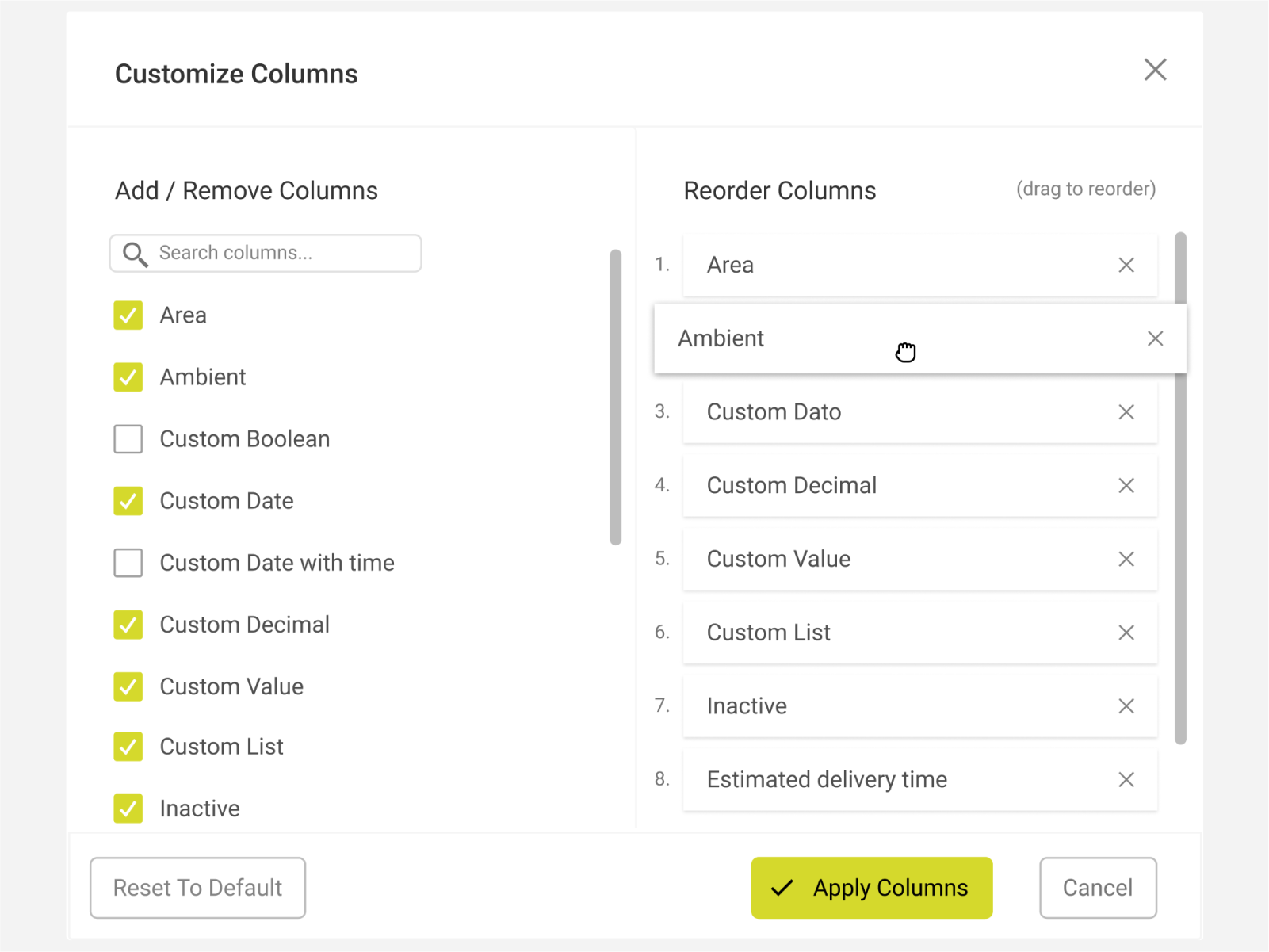
Task: Click the search magnifier icon
Action: pos(135,254)
